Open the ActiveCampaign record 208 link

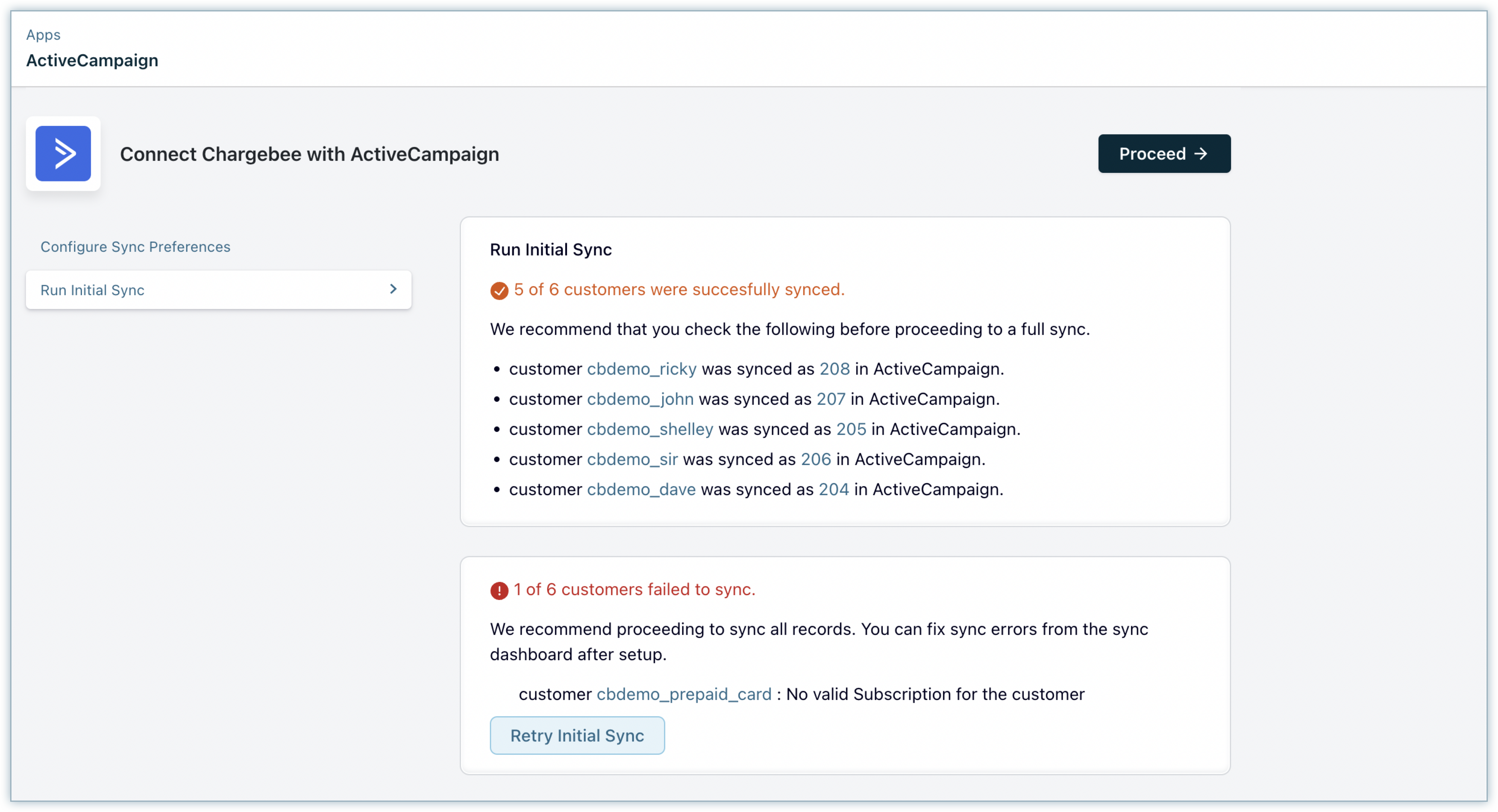(834, 369)
